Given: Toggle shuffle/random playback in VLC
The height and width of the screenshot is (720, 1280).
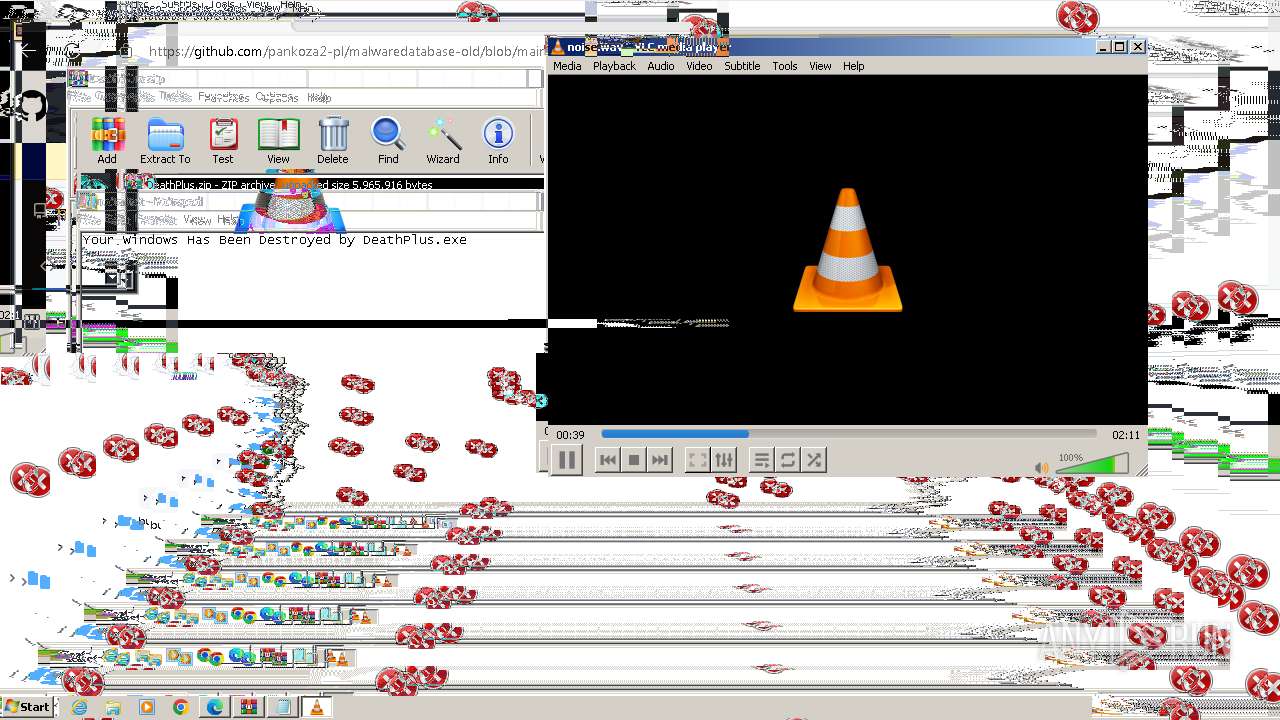Looking at the screenshot, I should [814, 460].
